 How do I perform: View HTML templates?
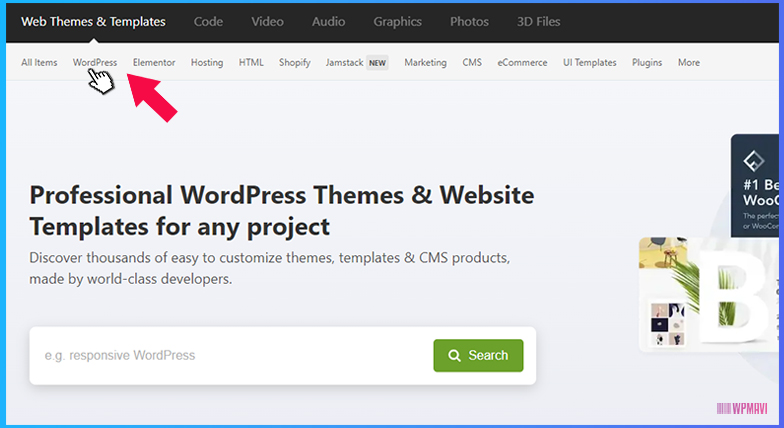point(250,62)
